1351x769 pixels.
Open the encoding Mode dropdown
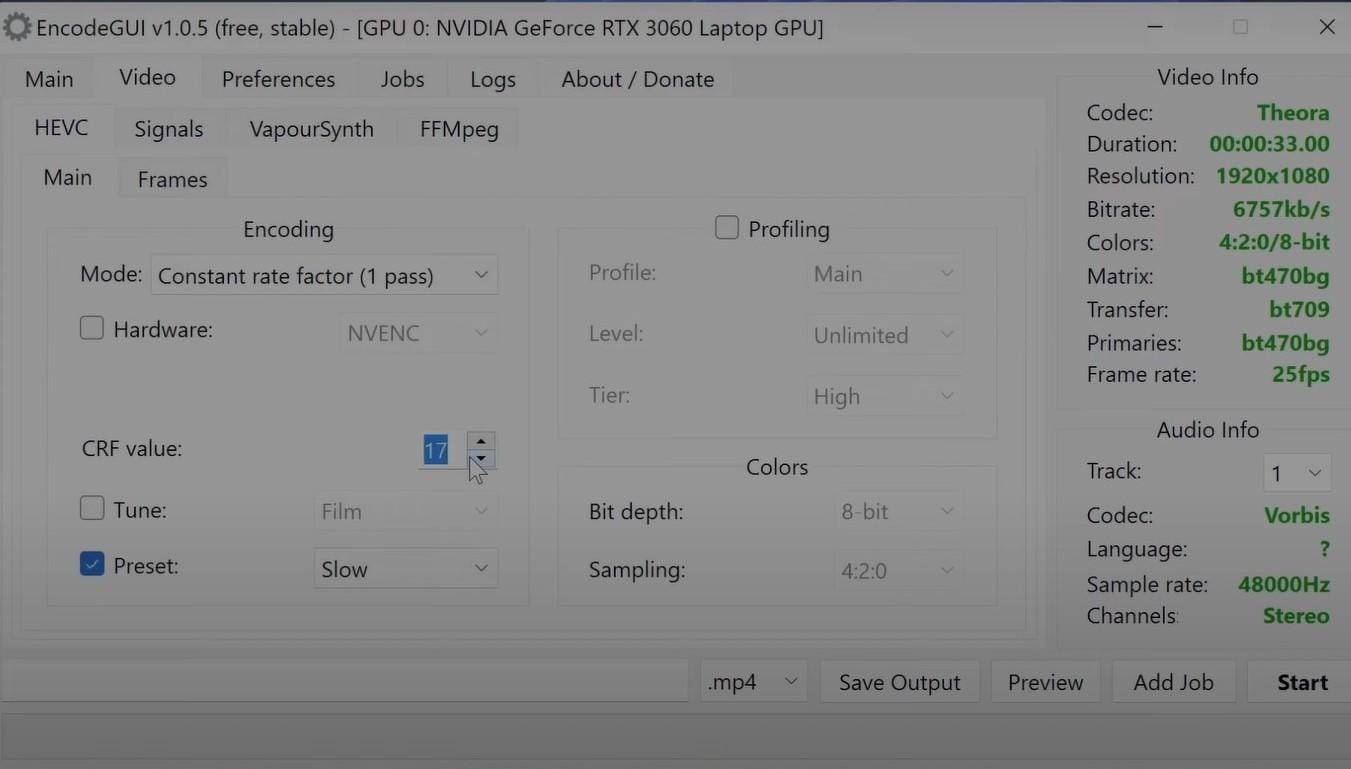point(324,275)
